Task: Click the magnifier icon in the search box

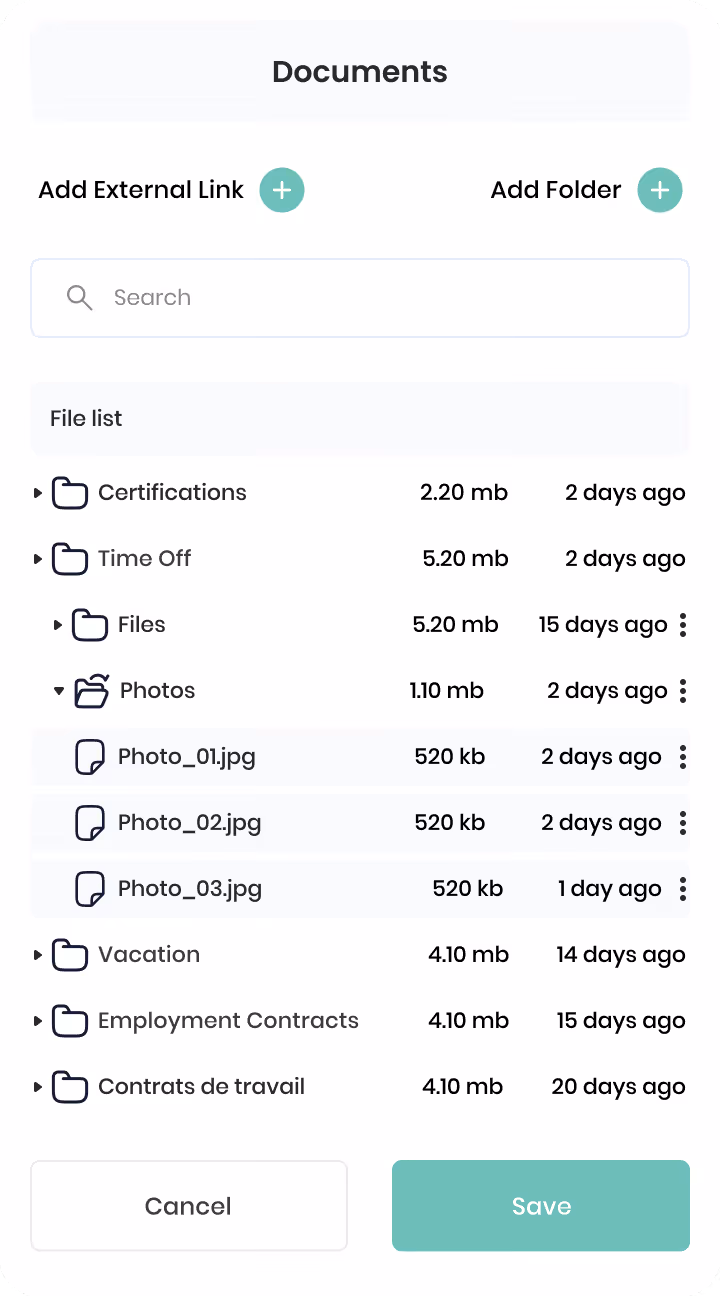Action: coord(80,297)
